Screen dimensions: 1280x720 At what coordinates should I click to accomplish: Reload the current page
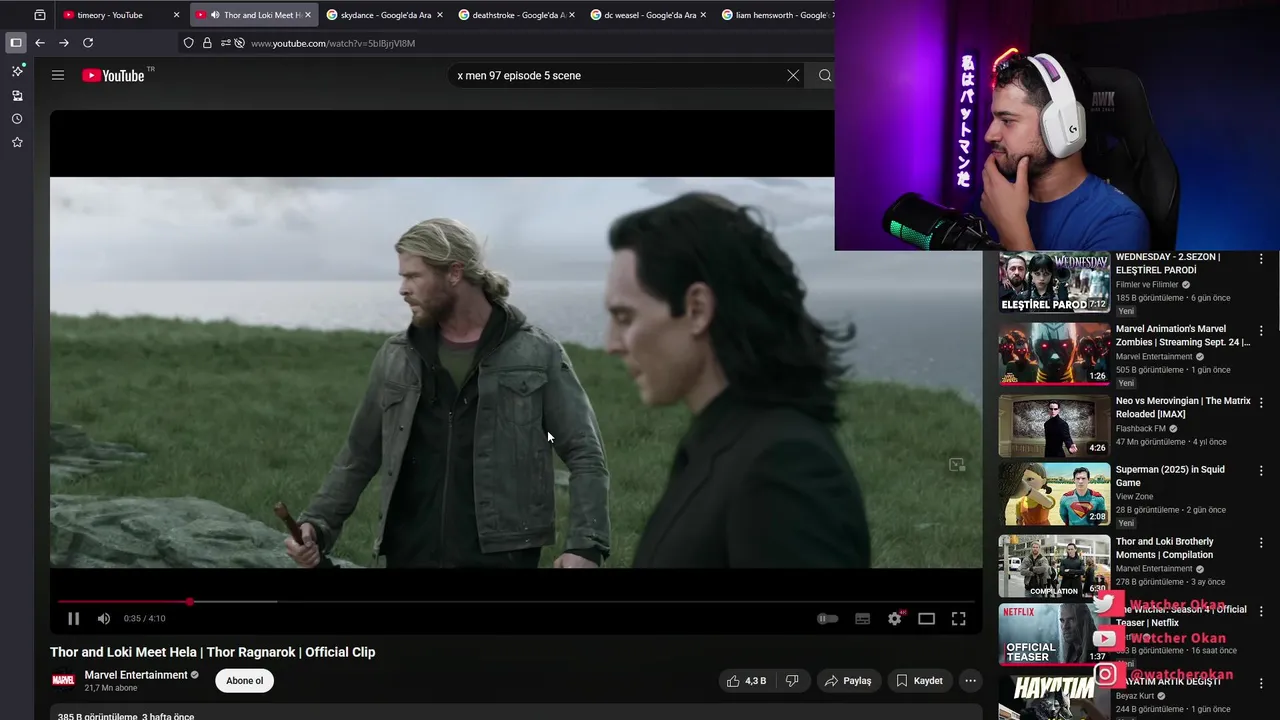(88, 43)
